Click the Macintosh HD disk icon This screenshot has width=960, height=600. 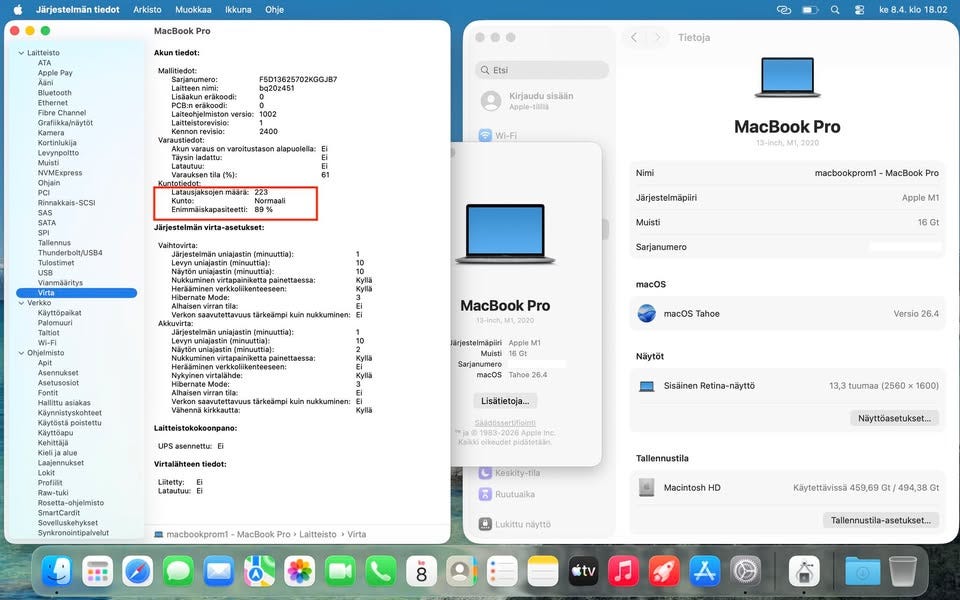(647, 487)
